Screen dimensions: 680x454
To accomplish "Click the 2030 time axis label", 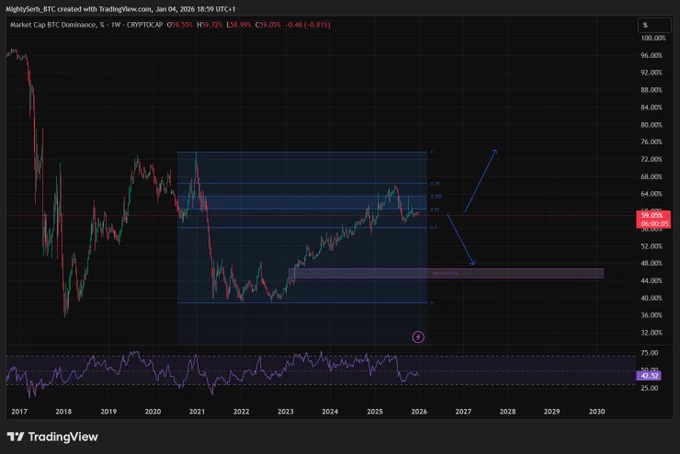I will pyautogui.click(x=597, y=412).
